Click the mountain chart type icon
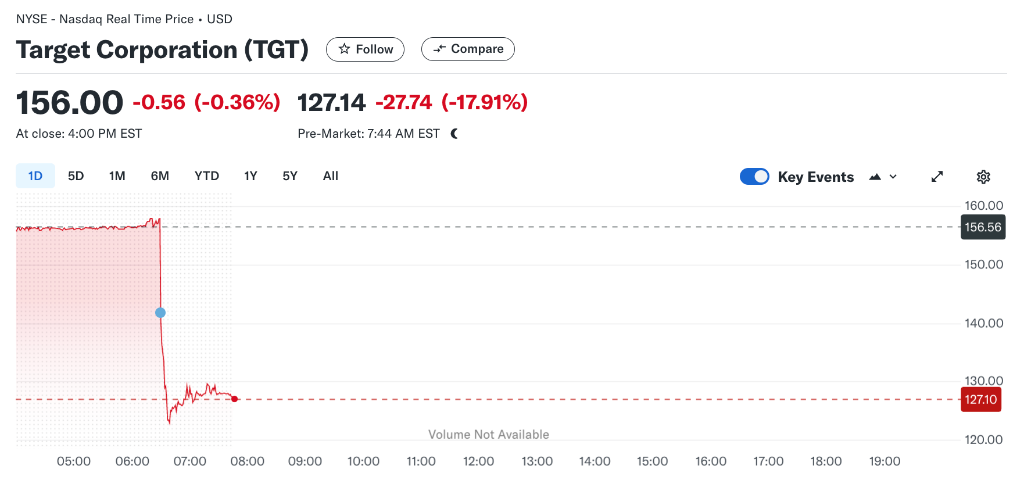The width and height of the screenshot is (1024, 482). coord(875,177)
